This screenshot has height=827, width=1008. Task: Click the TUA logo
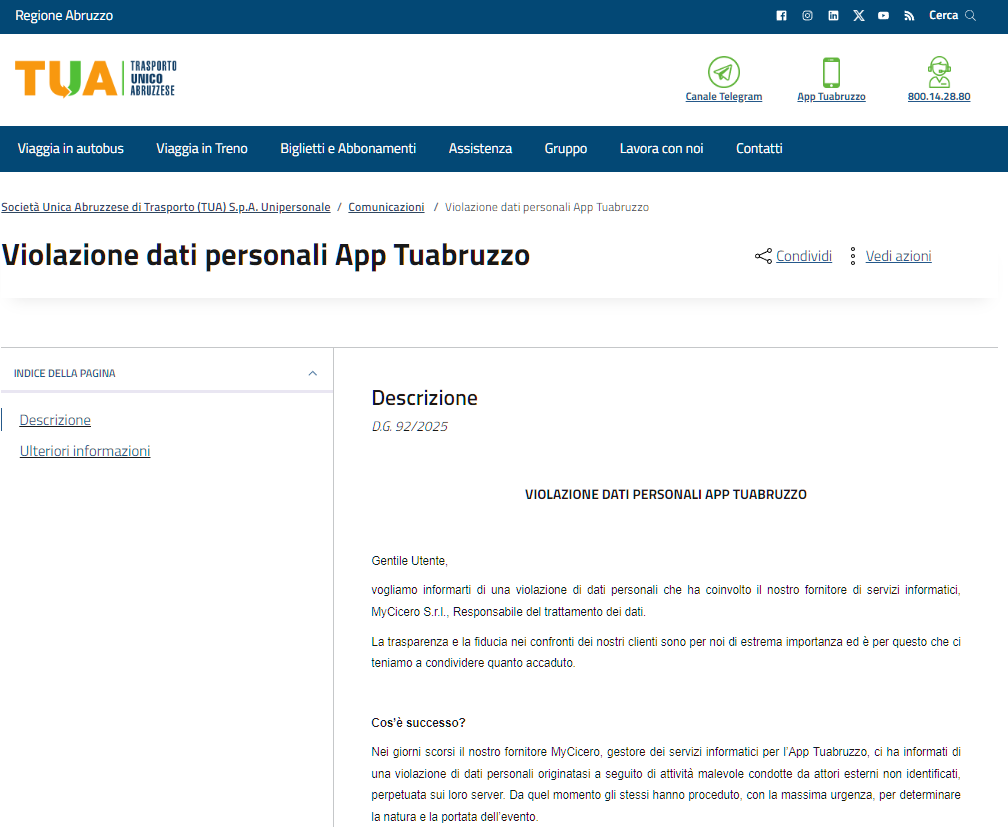pyautogui.click(x=96, y=78)
